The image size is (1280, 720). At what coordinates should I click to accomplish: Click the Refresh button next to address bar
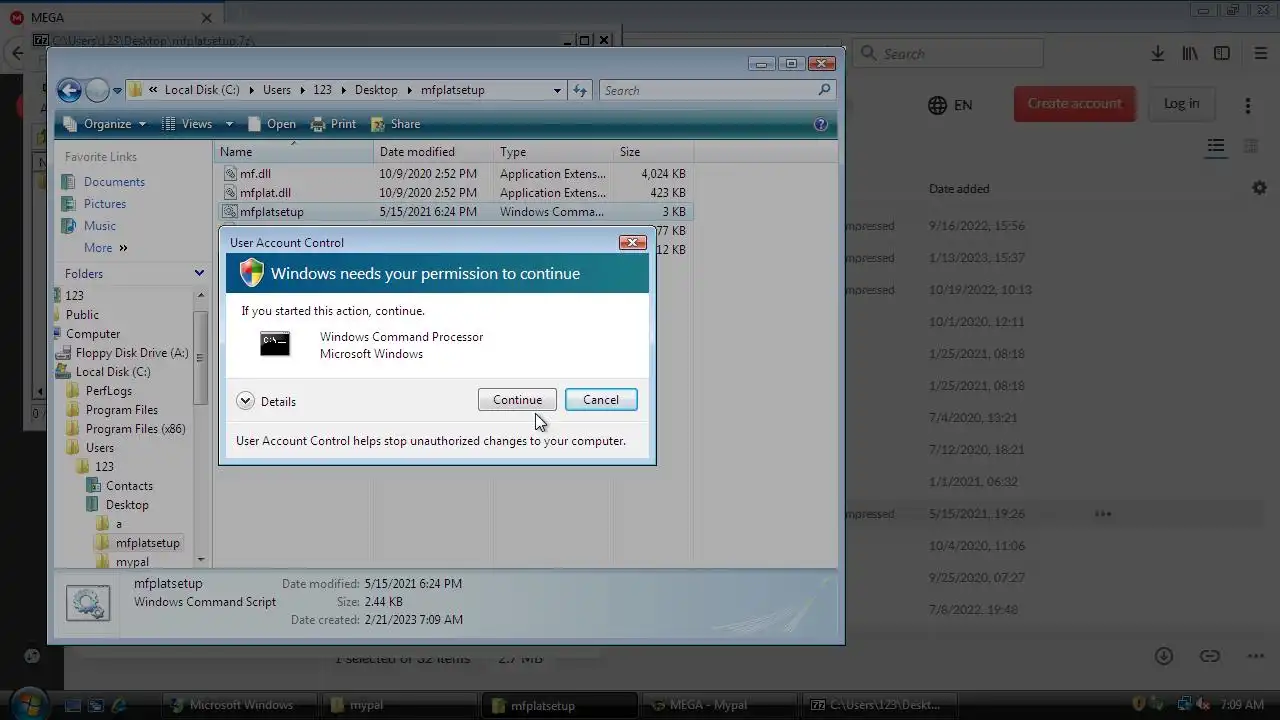(x=580, y=90)
